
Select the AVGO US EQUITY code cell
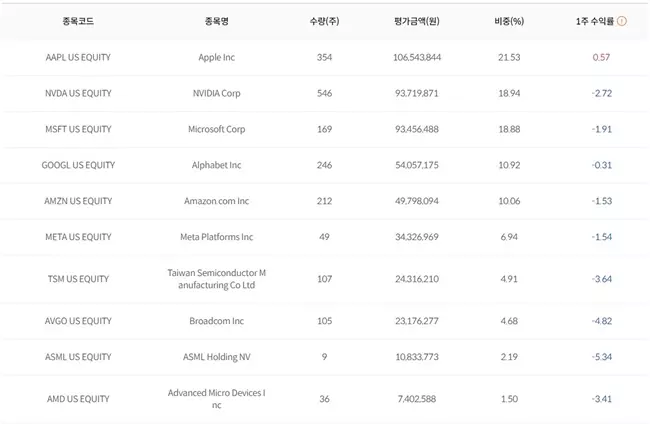tap(78, 321)
